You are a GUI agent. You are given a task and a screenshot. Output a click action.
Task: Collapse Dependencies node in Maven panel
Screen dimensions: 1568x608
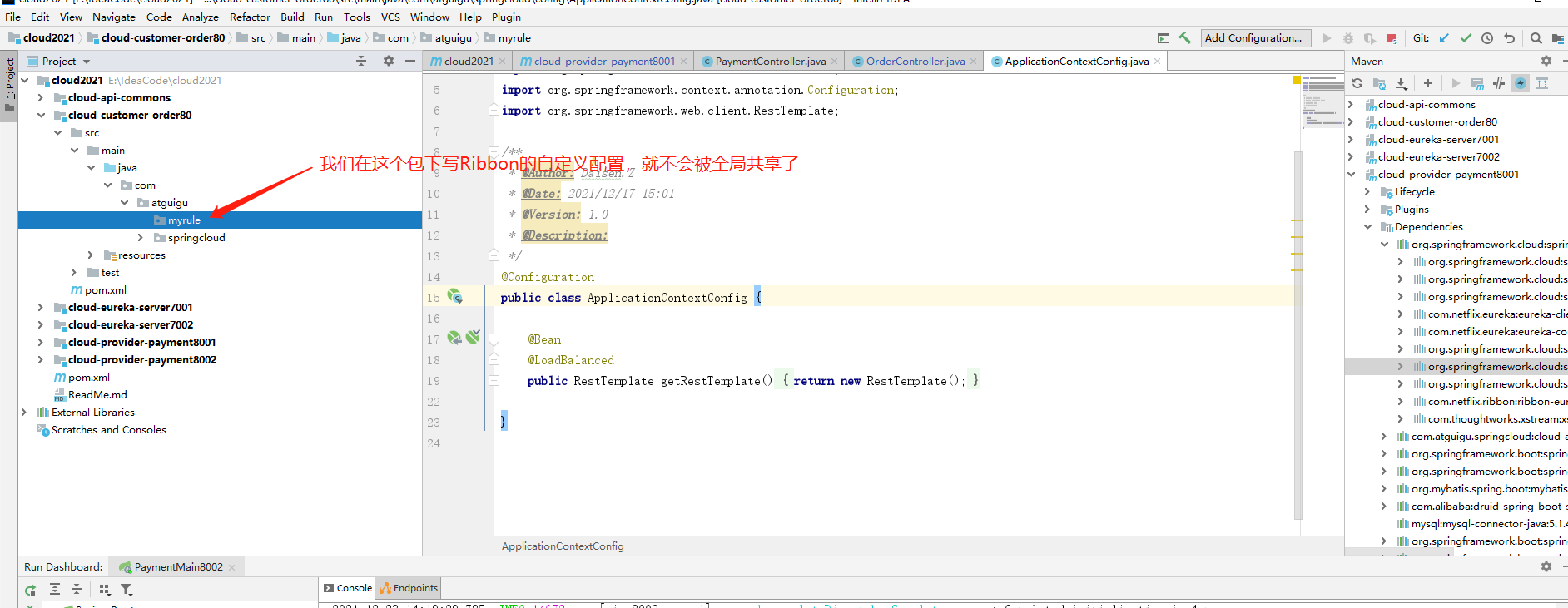point(1367,226)
